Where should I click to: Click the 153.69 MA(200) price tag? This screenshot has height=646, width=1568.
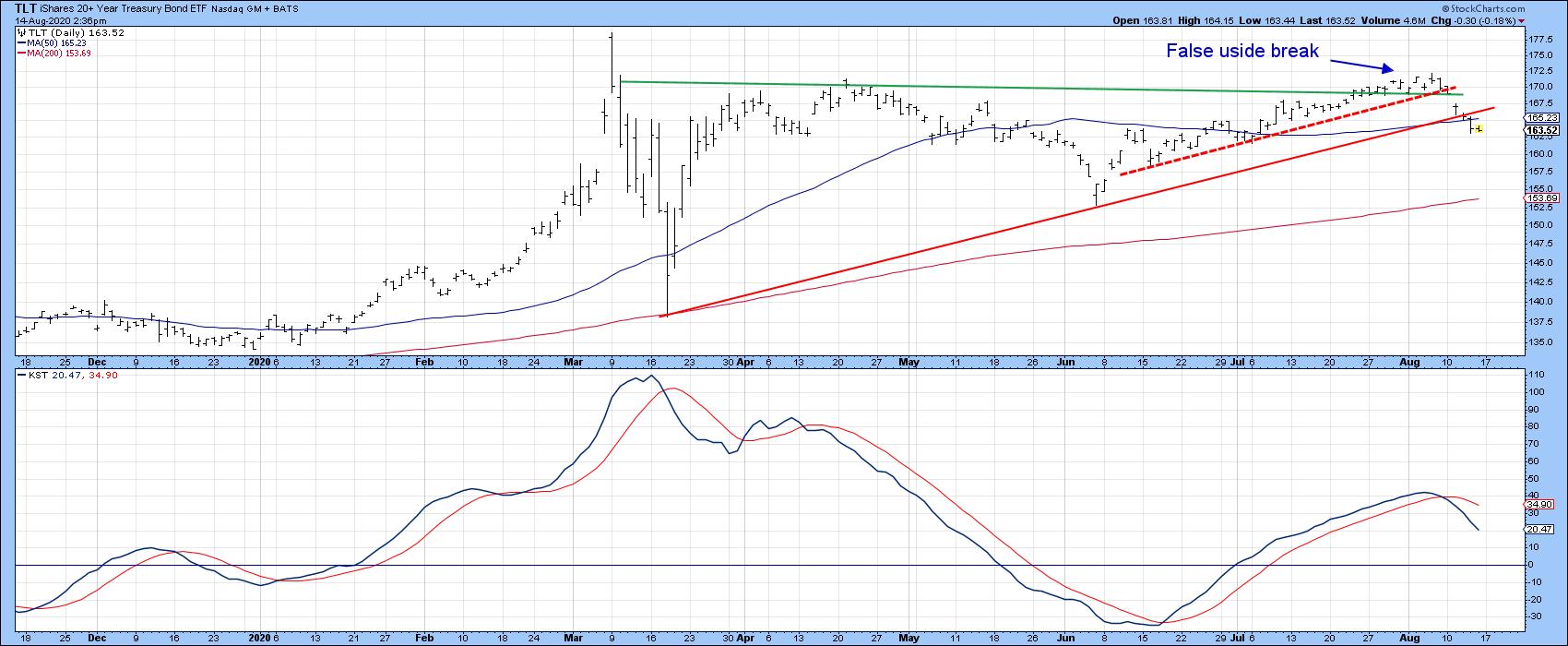(x=1540, y=198)
